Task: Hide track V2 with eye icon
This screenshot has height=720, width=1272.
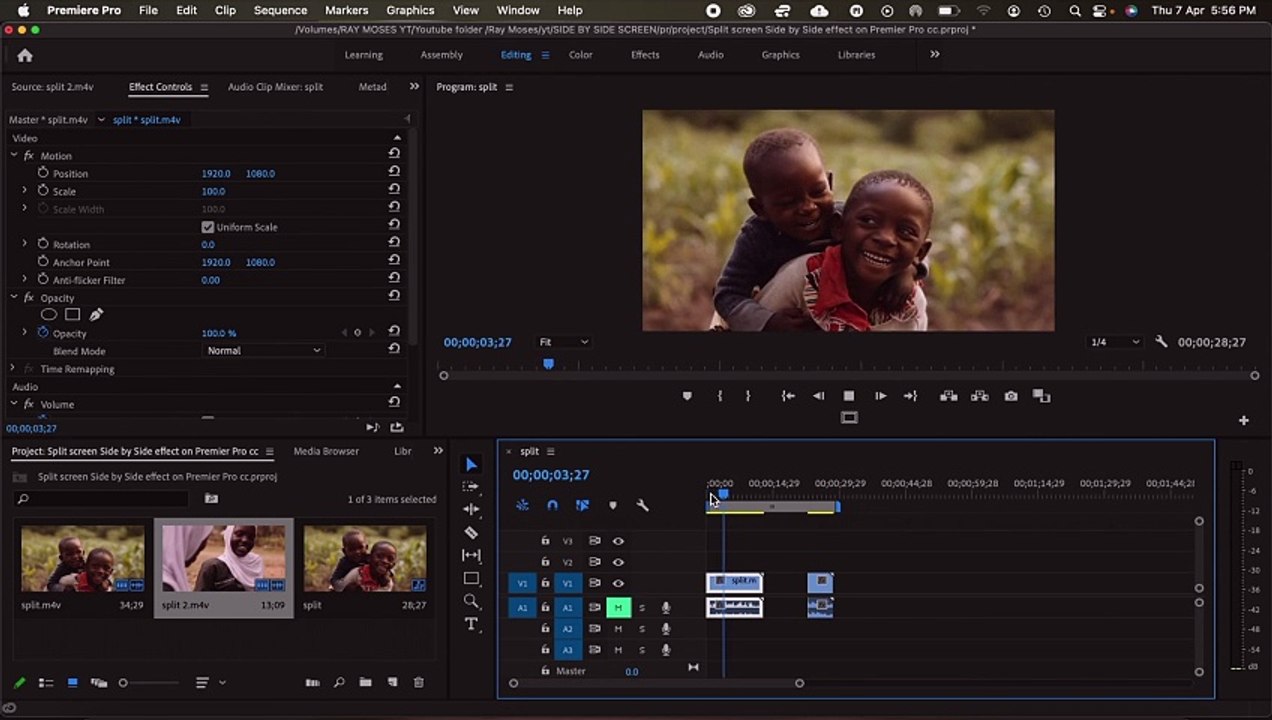Action: (618, 562)
